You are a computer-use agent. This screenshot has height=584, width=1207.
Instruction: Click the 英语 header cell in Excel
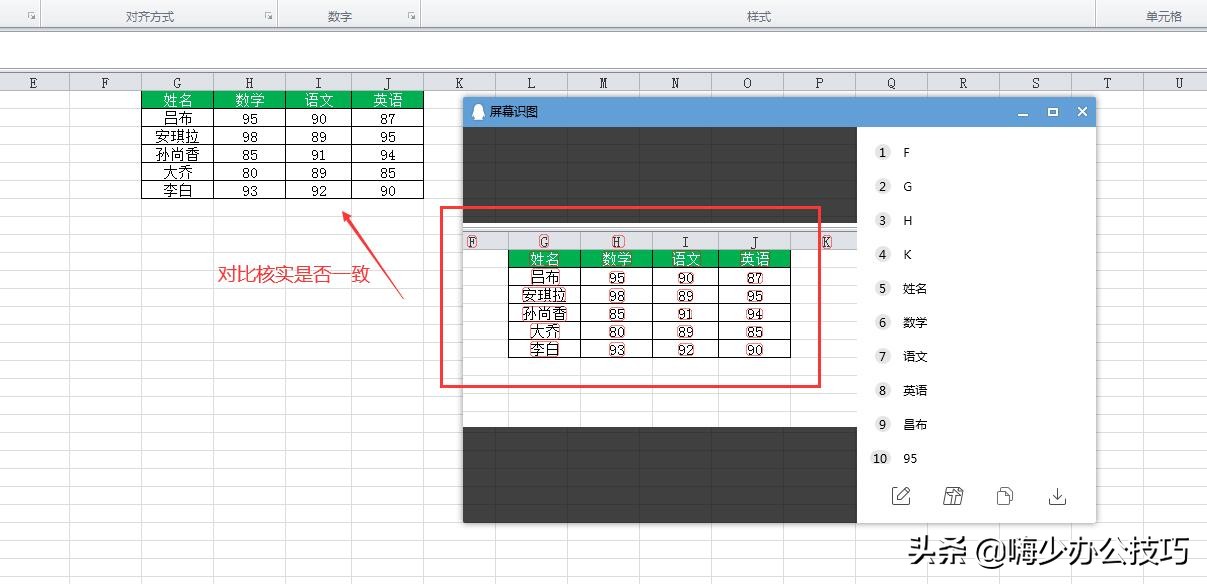coord(387,100)
